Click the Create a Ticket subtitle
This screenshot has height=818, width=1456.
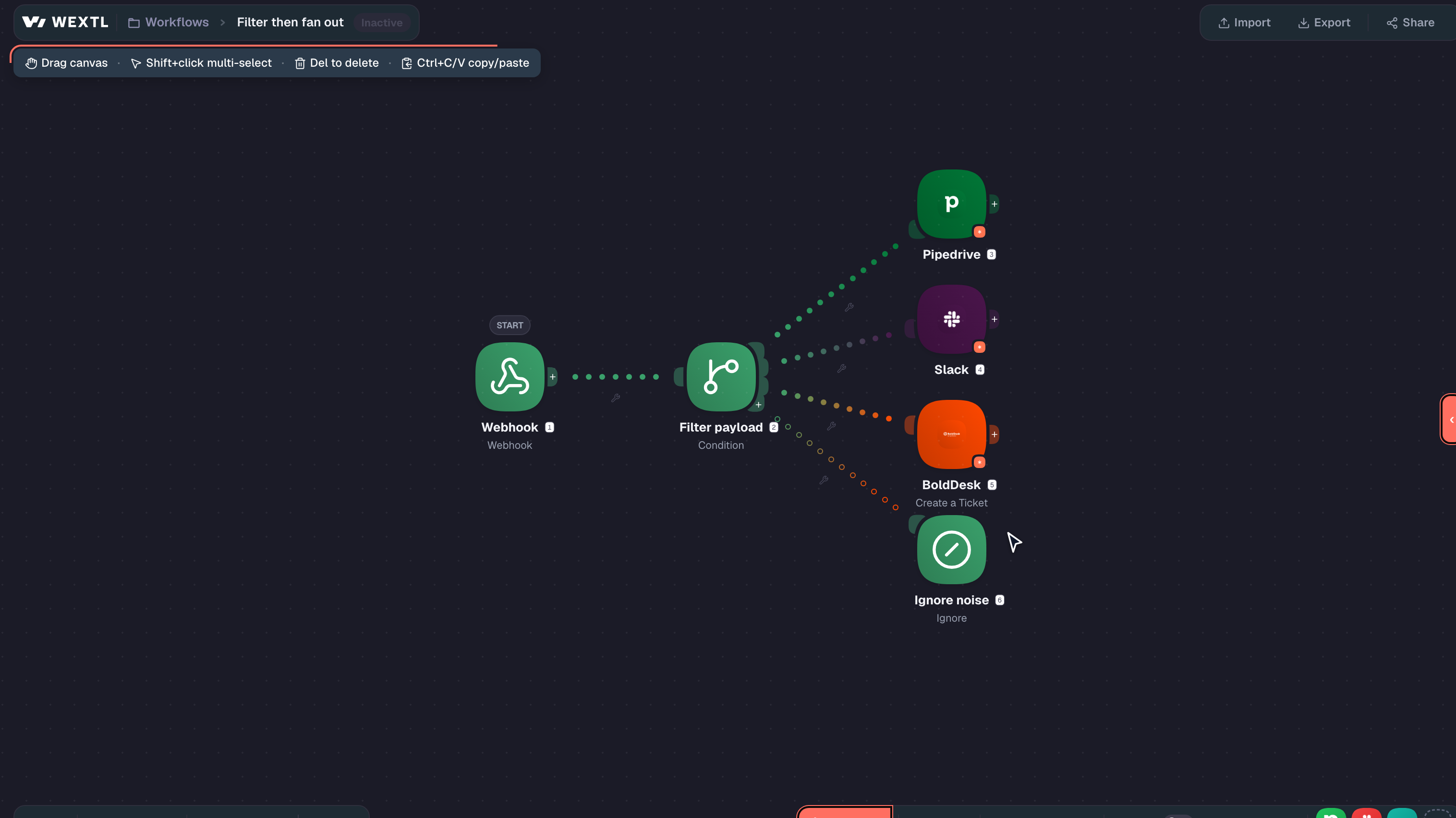[951, 503]
